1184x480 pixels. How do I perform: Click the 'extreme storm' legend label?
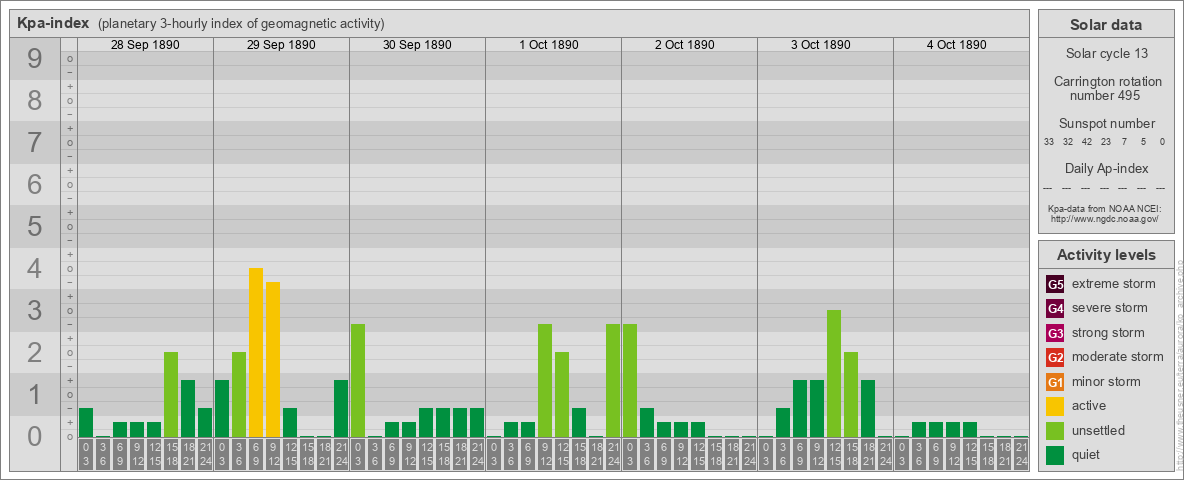(1114, 284)
